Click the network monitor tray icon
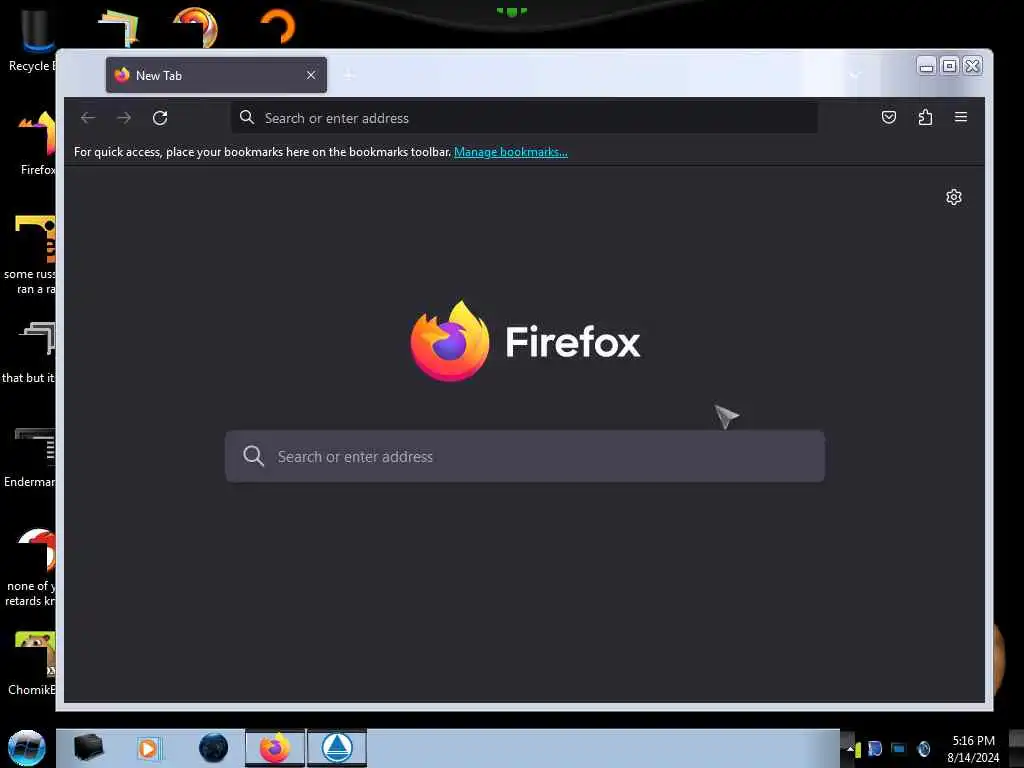Image resolution: width=1024 pixels, height=768 pixels. [899, 748]
